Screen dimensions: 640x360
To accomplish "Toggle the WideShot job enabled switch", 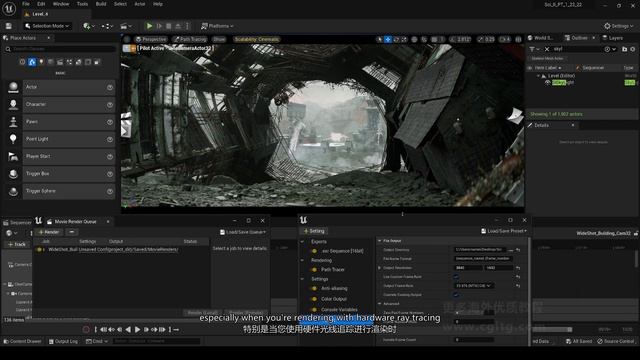I will tap(40, 249).
